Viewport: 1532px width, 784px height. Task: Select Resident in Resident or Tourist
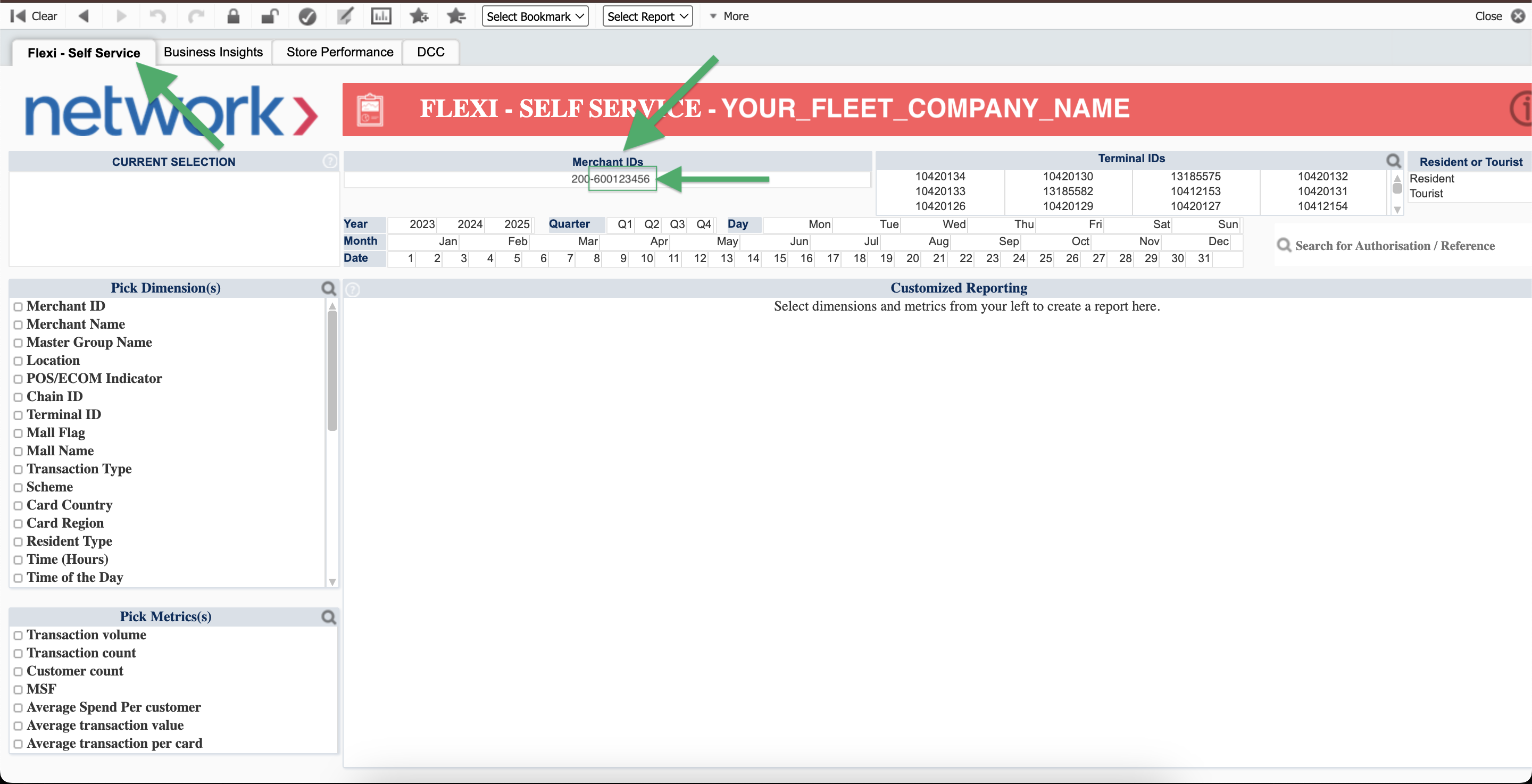pyautogui.click(x=1431, y=179)
